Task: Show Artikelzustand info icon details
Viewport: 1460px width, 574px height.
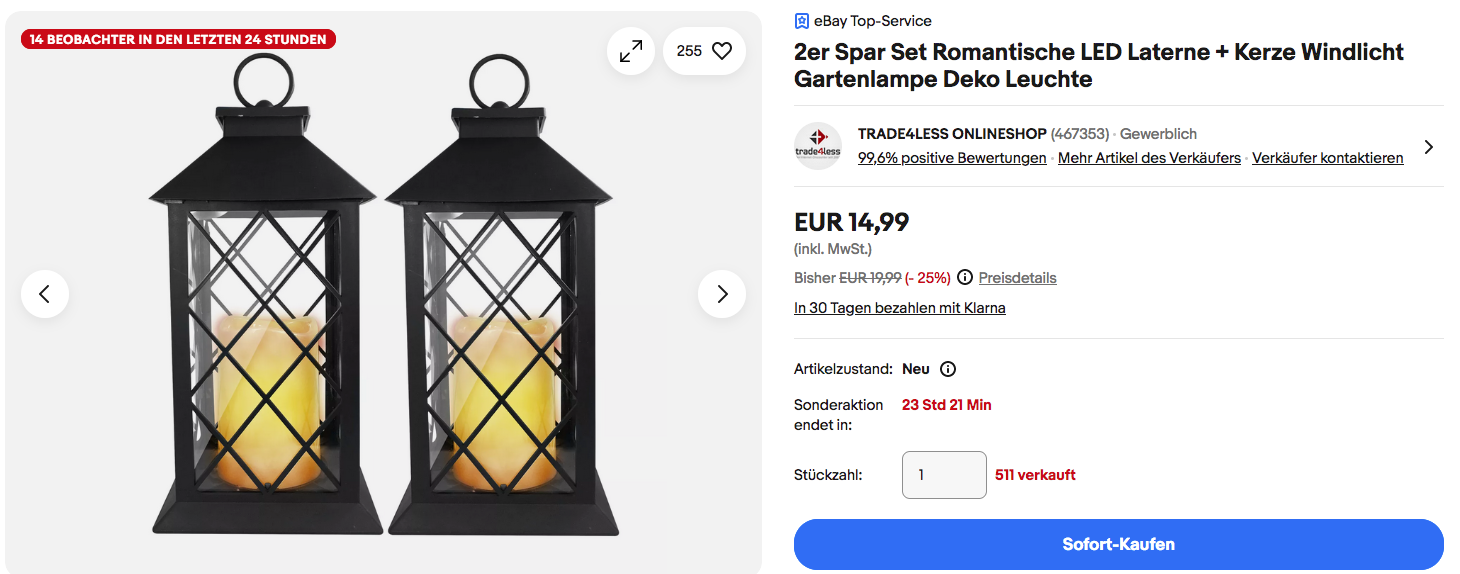Action: [x=948, y=369]
